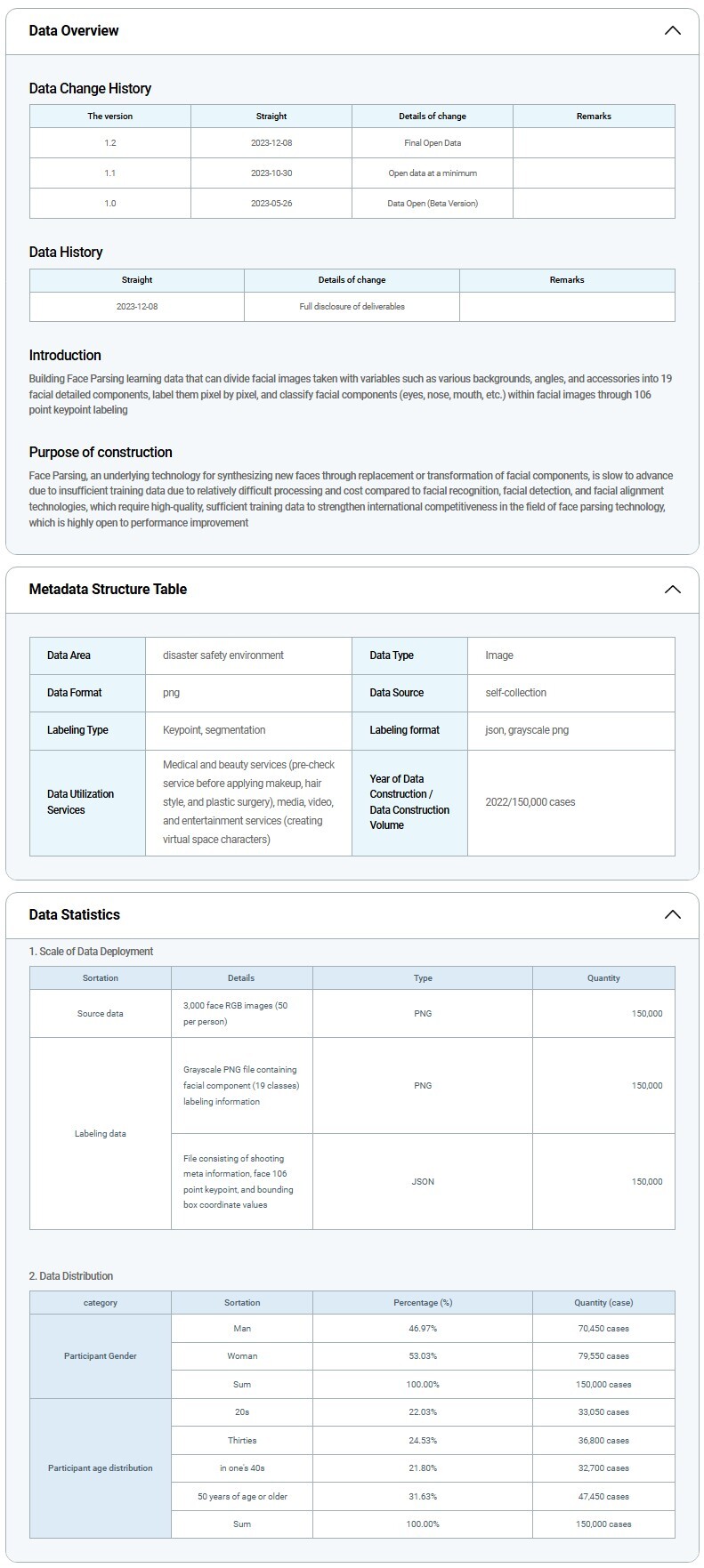Click the Source data row label
Viewport: 704px width, 1568px height.
click(101, 1014)
